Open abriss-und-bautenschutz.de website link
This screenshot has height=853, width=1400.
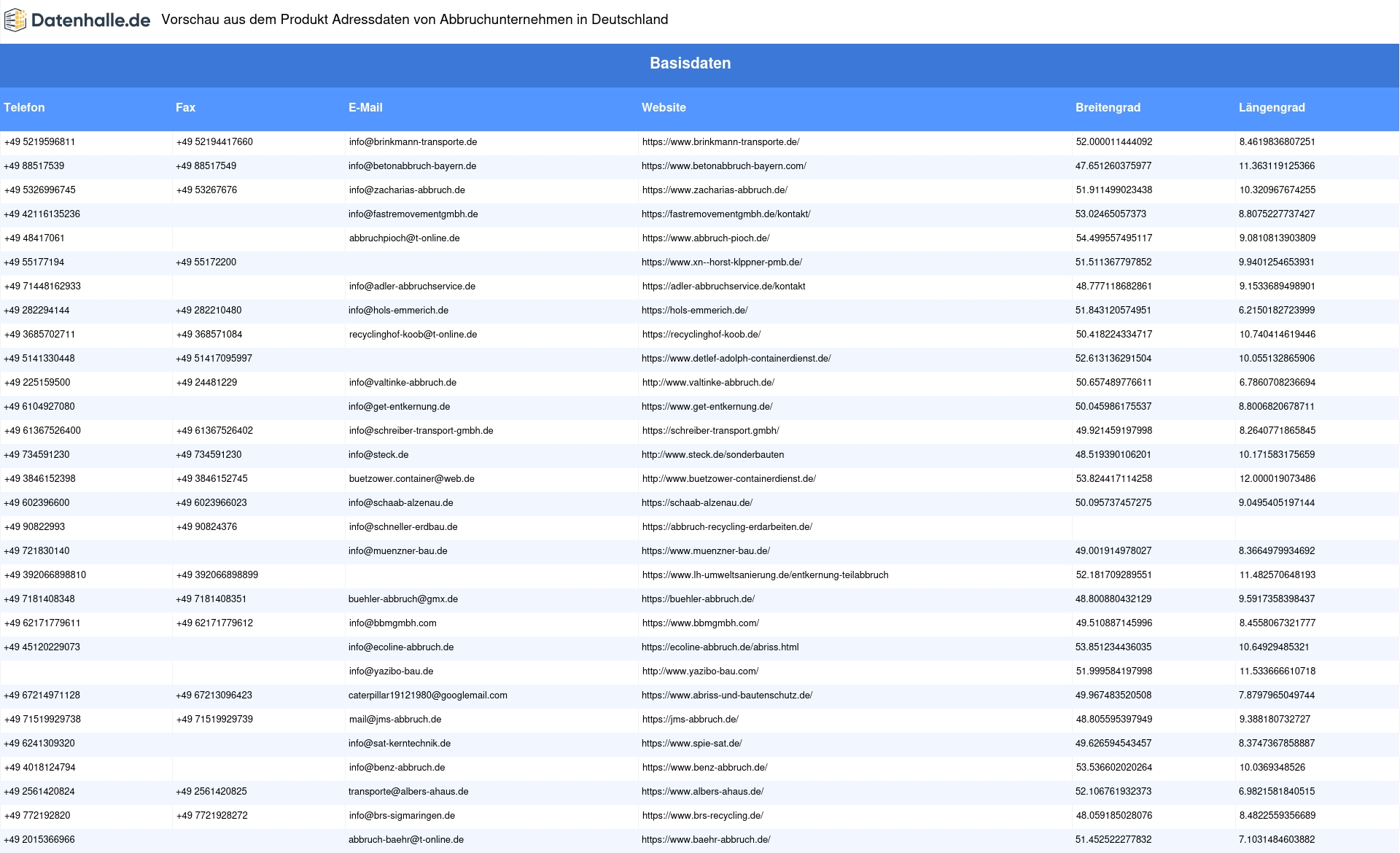(x=727, y=696)
